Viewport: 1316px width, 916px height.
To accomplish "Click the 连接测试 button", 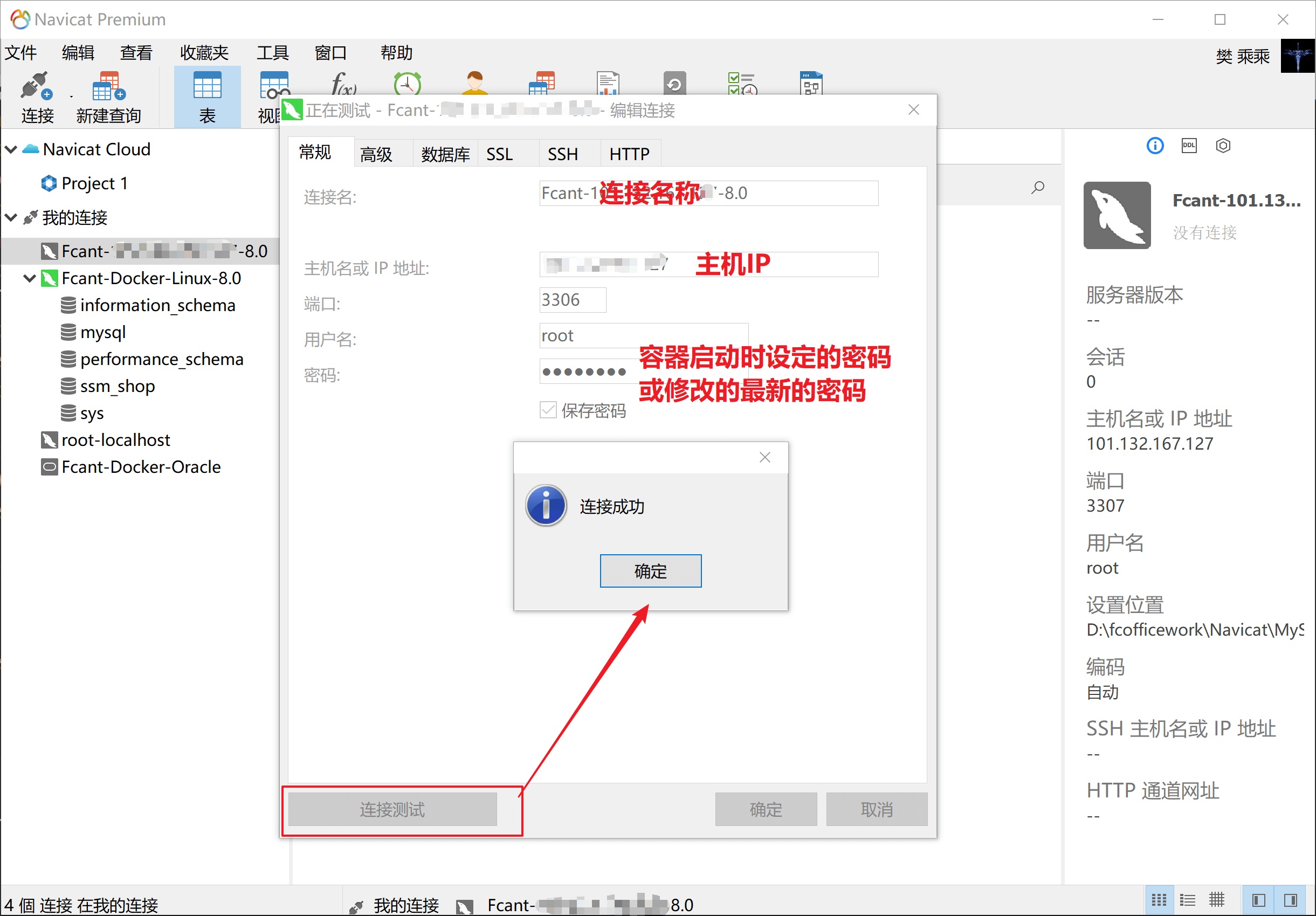I will tap(392, 809).
